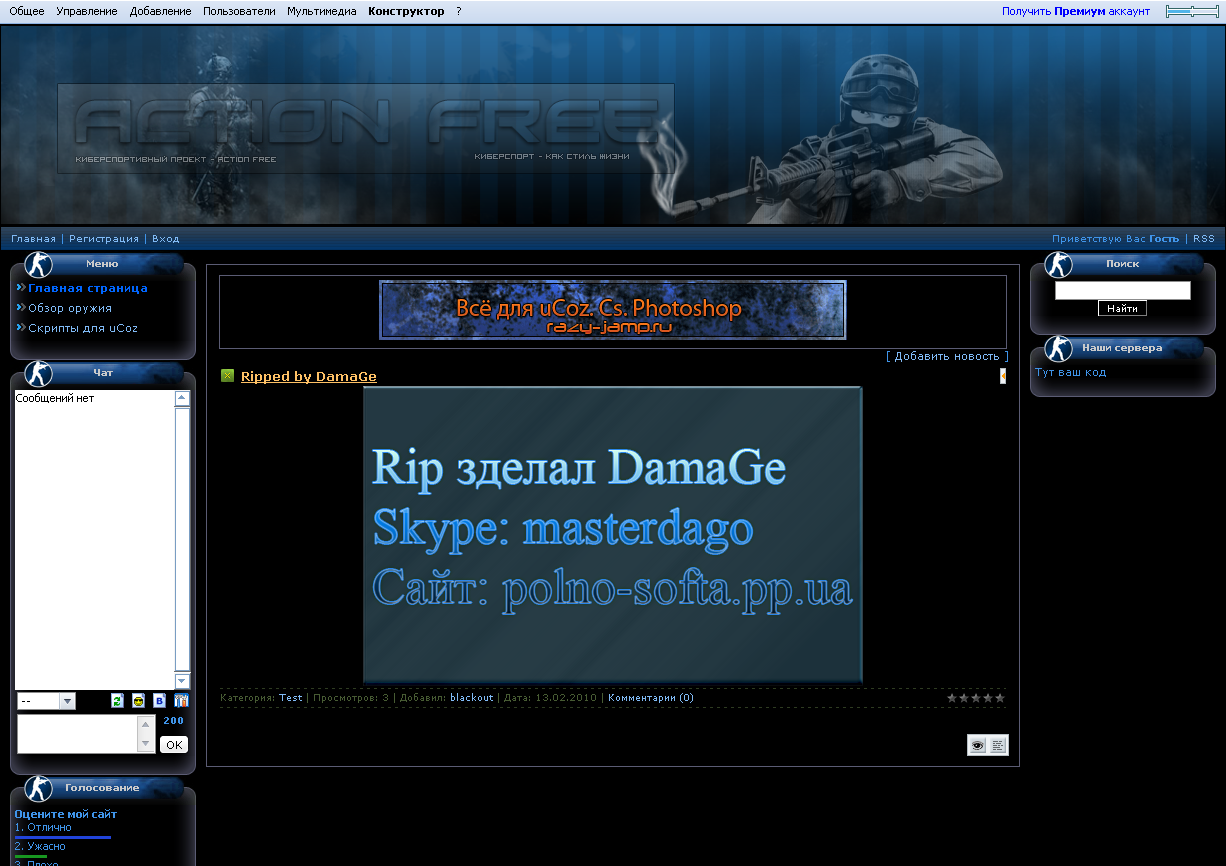
Task: Open the Пользователи menu
Action: point(239,11)
